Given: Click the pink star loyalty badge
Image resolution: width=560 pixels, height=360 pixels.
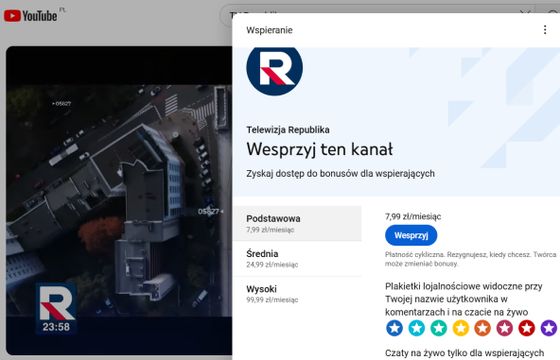Looking at the screenshot, I should (x=505, y=328).
